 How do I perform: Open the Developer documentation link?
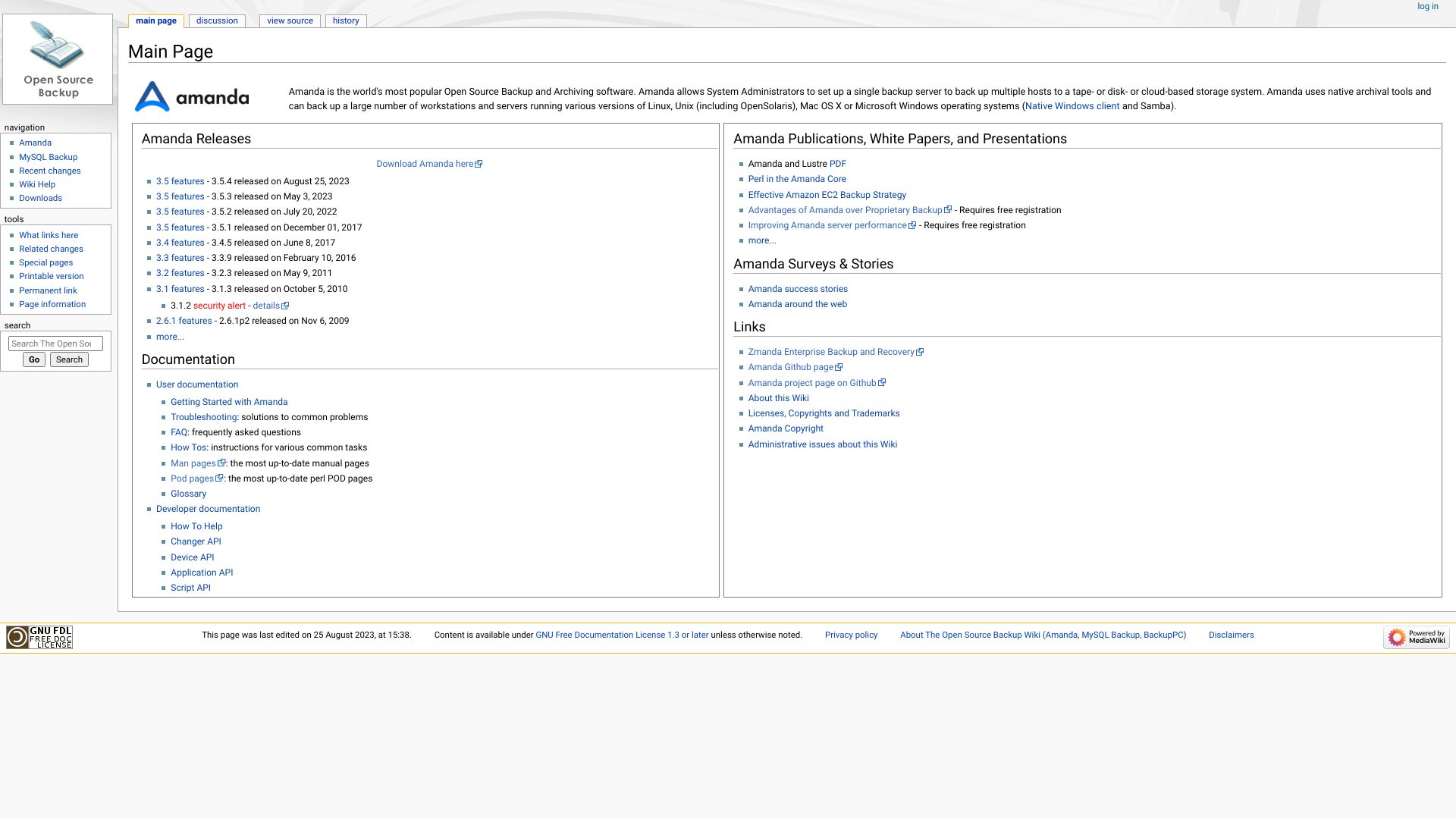pos(208,510)
